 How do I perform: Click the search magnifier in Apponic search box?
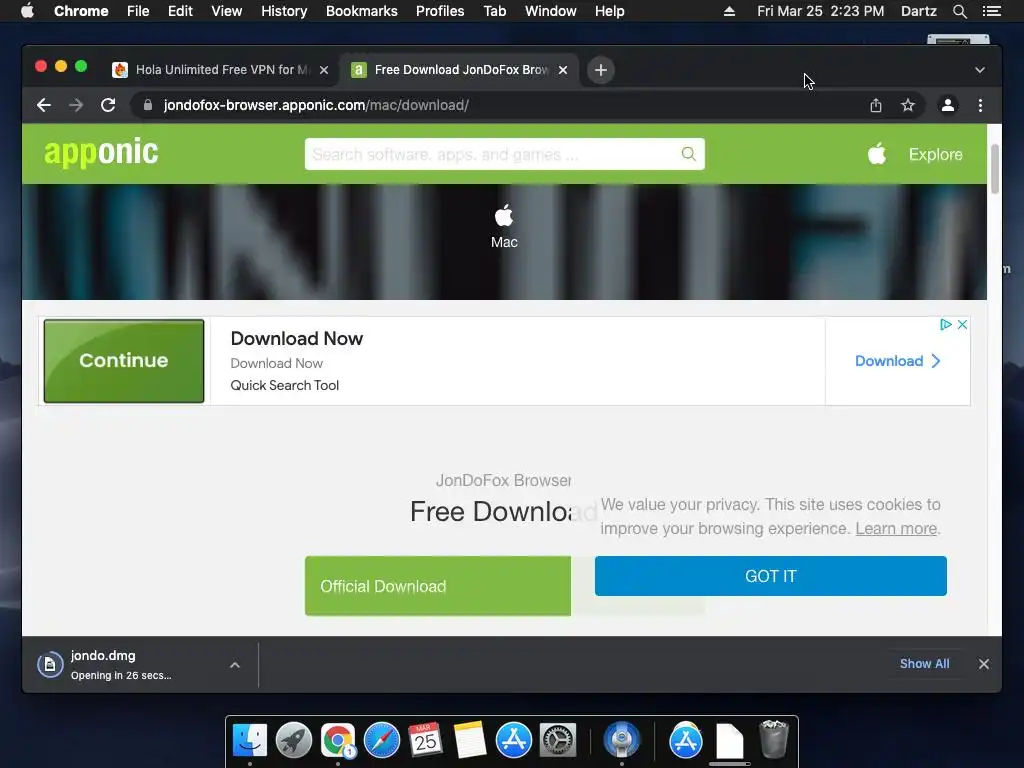(x=688, y=154)
